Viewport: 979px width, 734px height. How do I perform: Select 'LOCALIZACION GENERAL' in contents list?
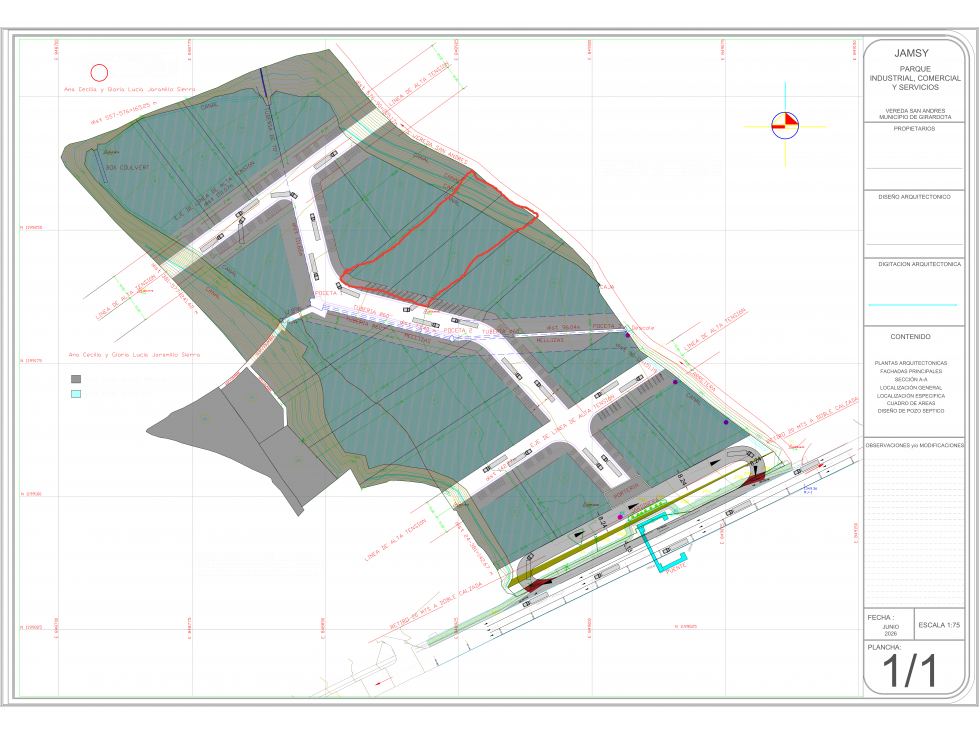[x=911, y=387]
